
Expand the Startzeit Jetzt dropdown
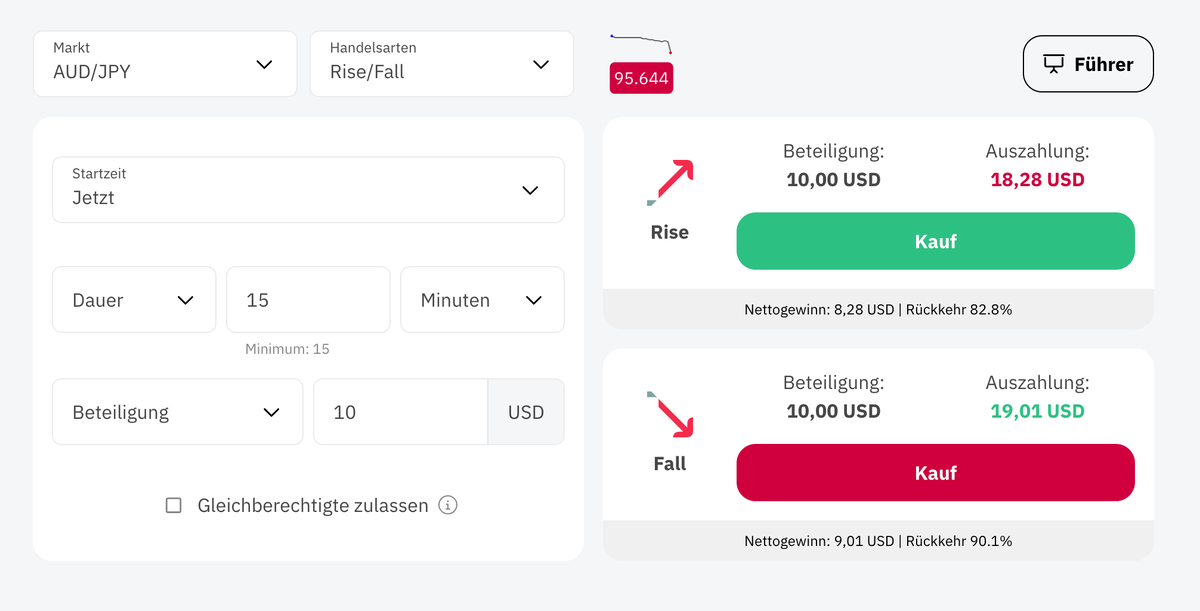308,190
